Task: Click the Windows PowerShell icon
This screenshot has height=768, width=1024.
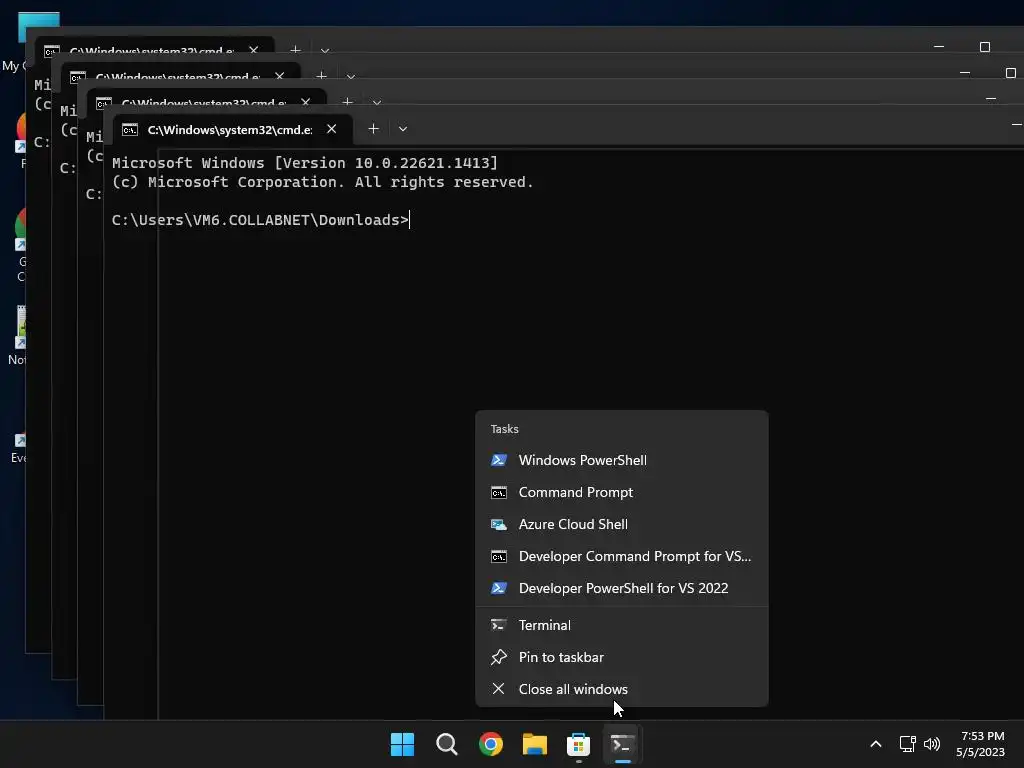Action: 498,460
